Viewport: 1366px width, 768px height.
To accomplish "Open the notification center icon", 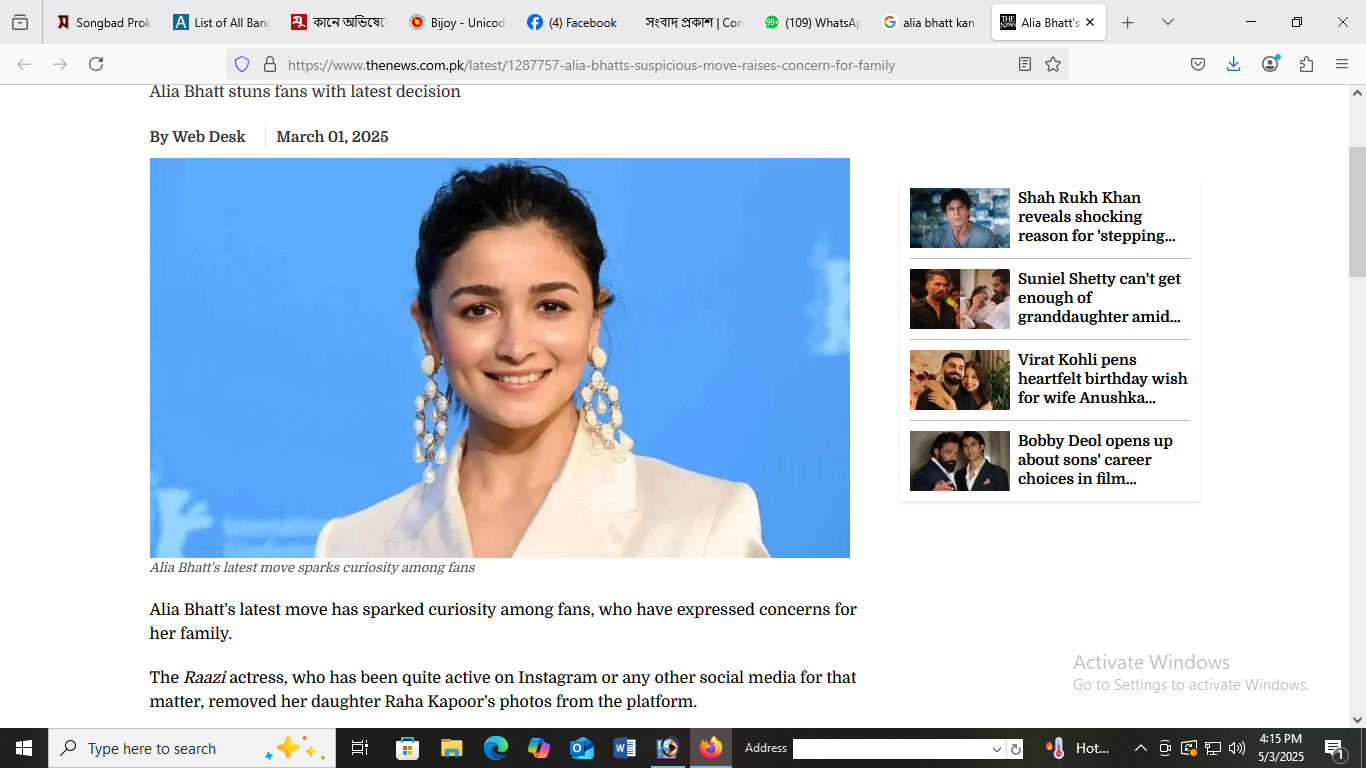I will [x=1335, y=748].
